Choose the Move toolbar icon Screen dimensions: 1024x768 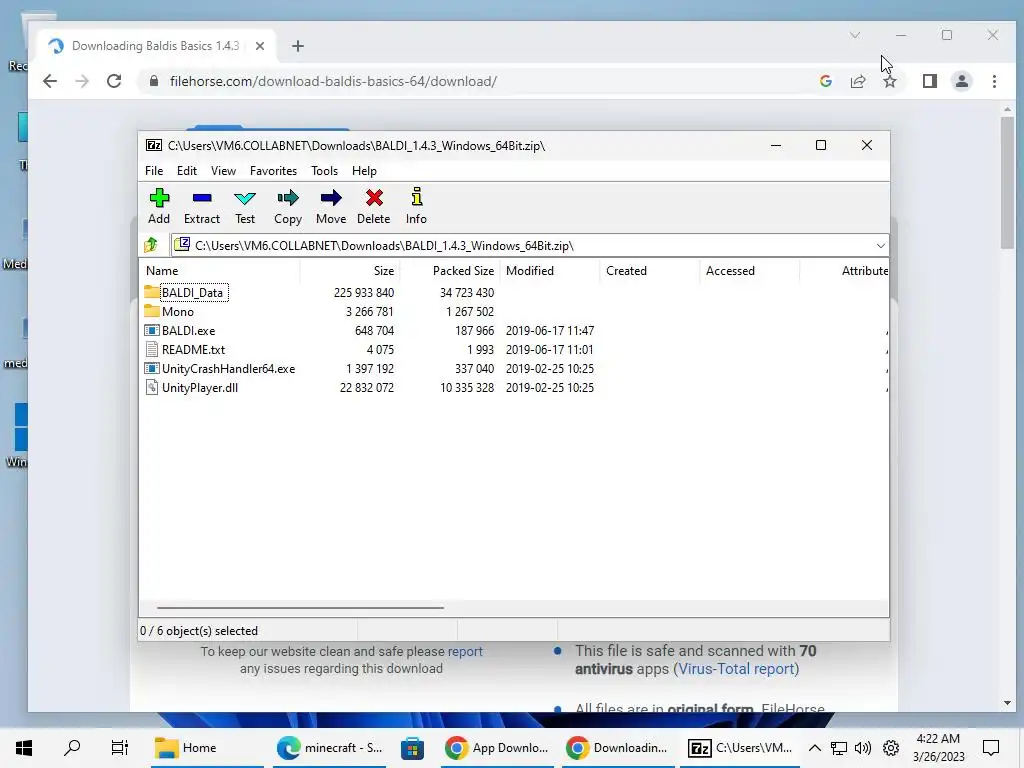tap(331, 206)
